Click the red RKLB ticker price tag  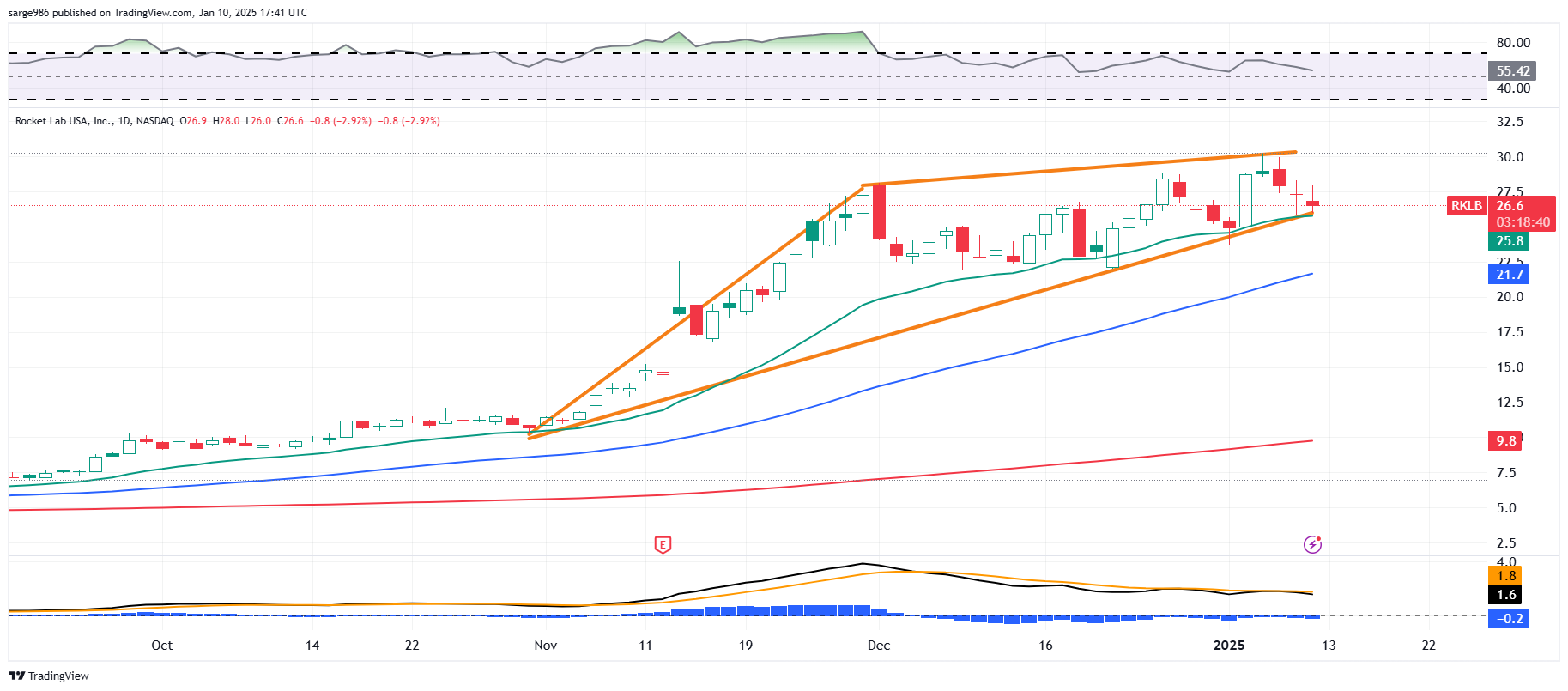(x=1466, y=206)
